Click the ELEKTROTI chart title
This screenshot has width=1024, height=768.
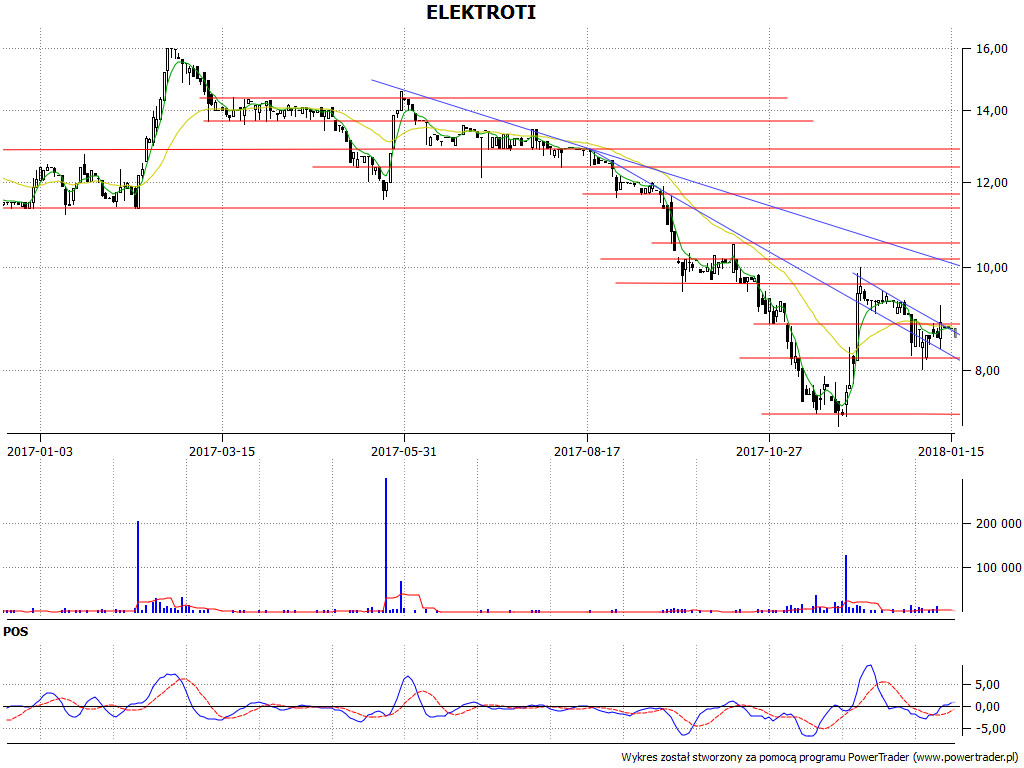[x=481, y=12]
